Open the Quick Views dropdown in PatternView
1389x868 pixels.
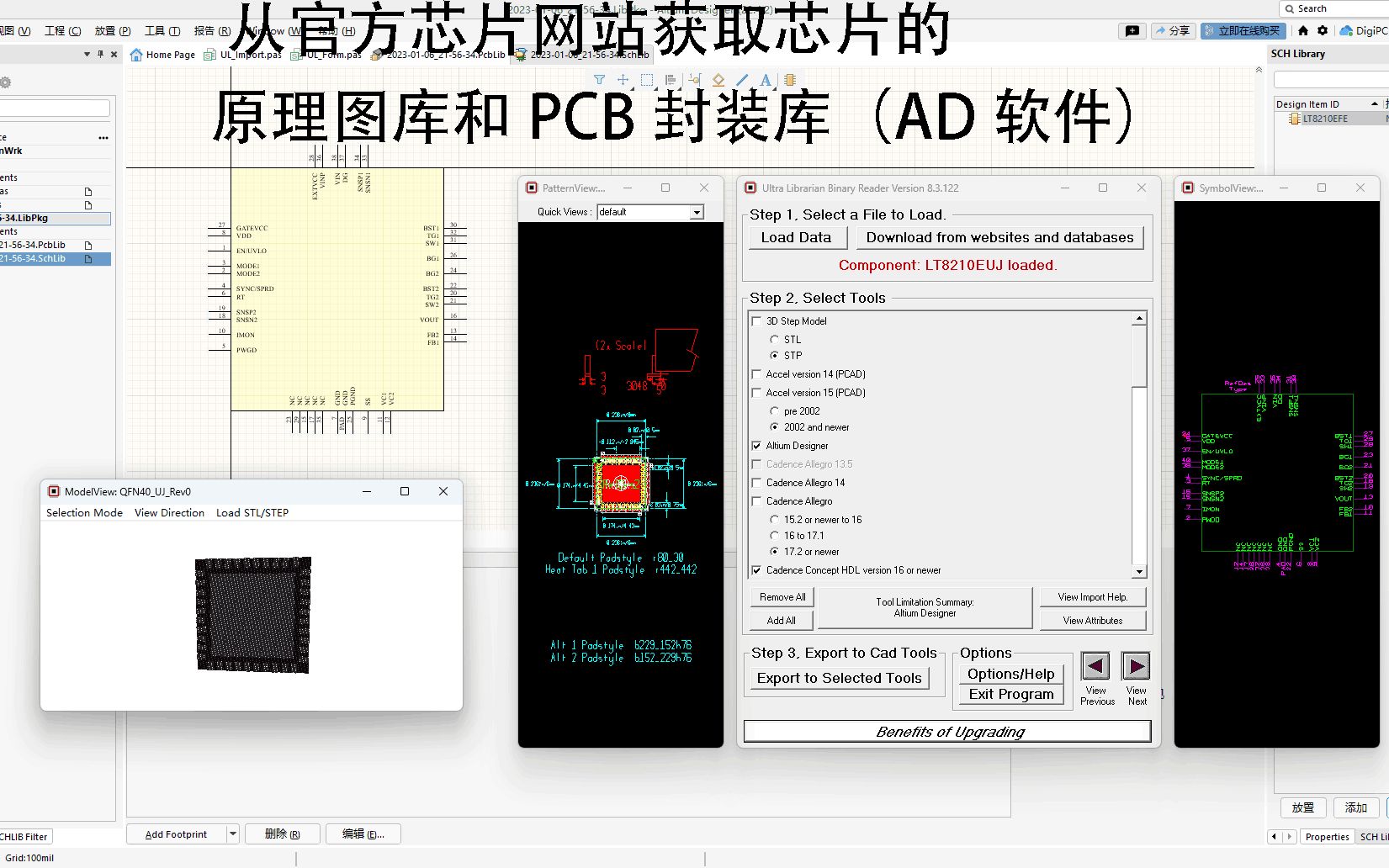697,212
